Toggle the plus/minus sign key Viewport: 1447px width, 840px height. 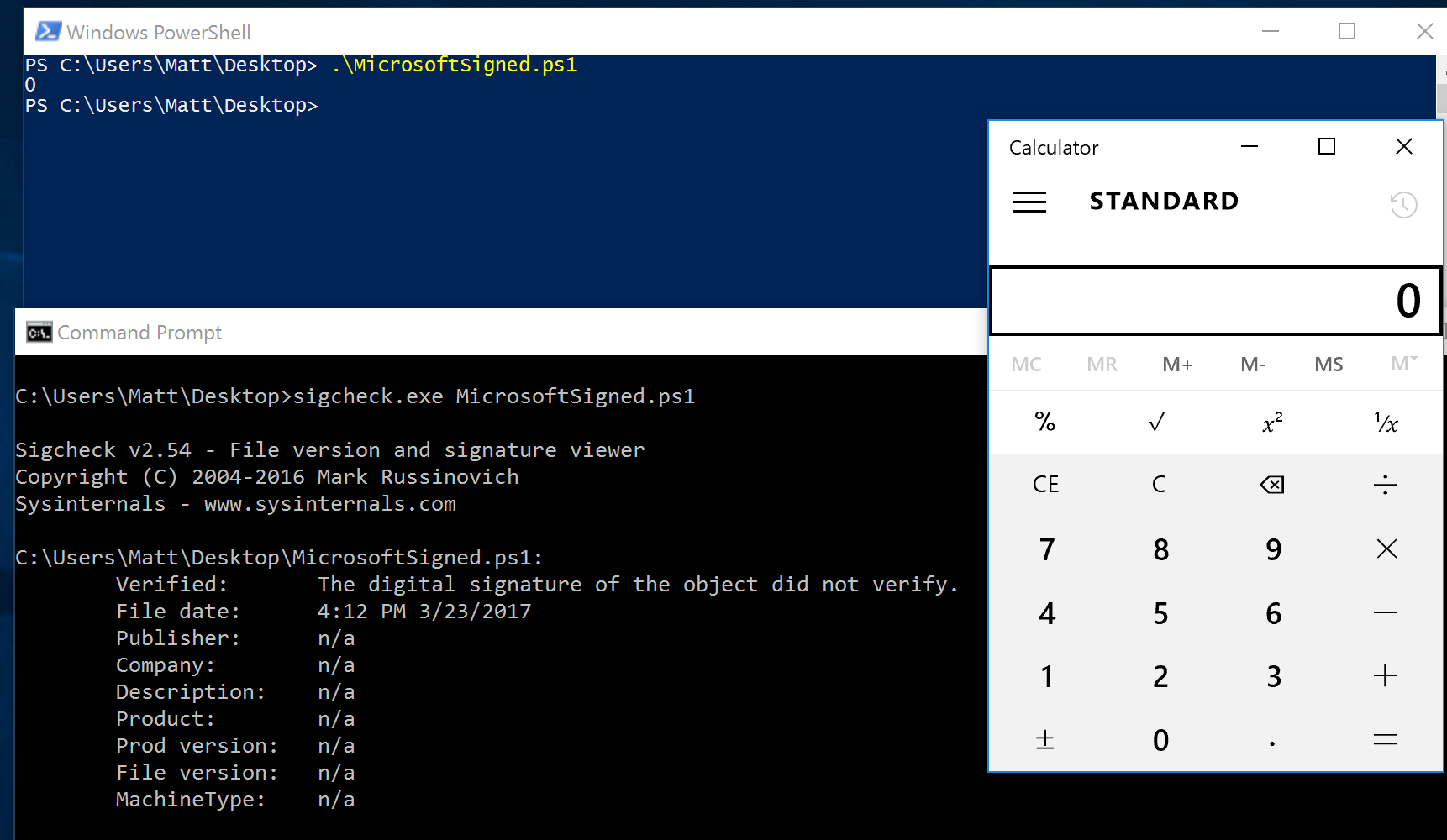pos(1045,740)
